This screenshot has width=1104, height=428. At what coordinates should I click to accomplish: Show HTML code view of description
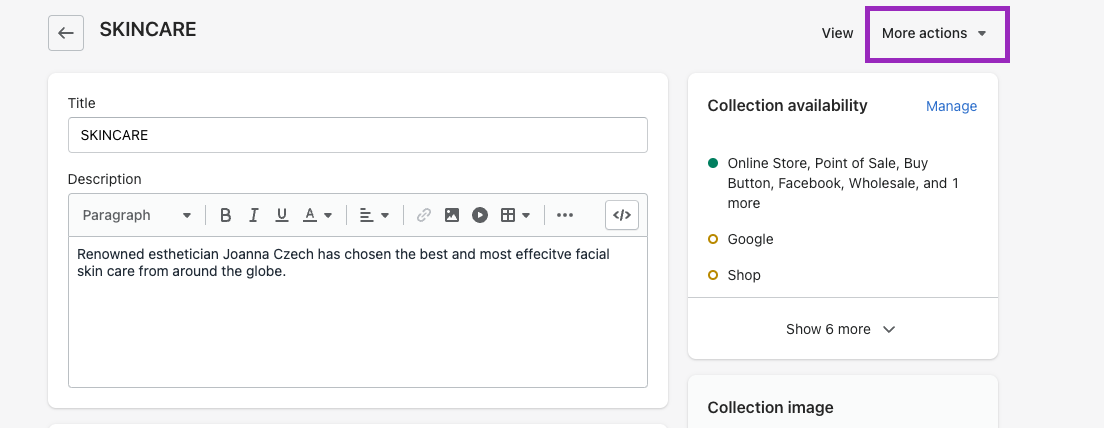pos(622,215)
